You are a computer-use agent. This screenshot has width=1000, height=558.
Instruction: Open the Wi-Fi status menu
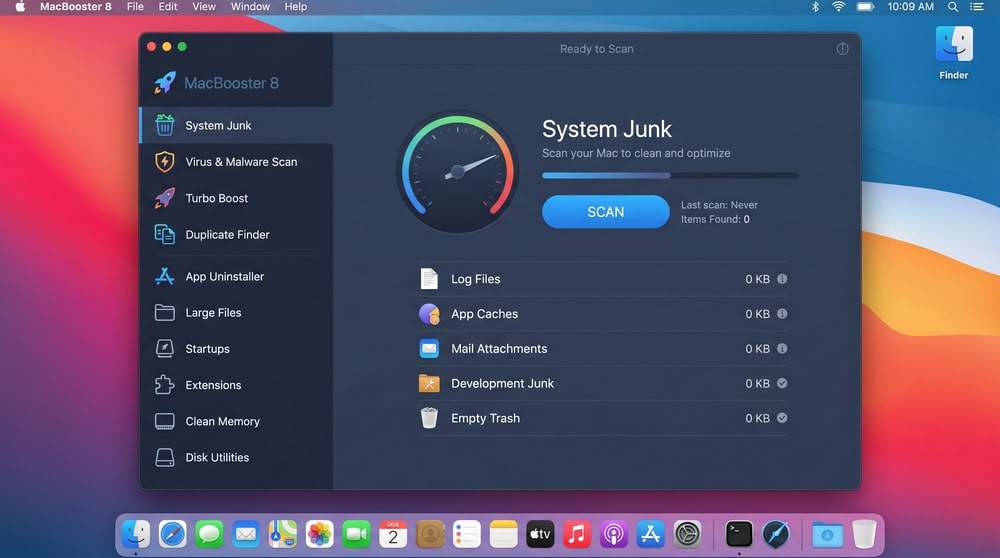tap(838, 6)
